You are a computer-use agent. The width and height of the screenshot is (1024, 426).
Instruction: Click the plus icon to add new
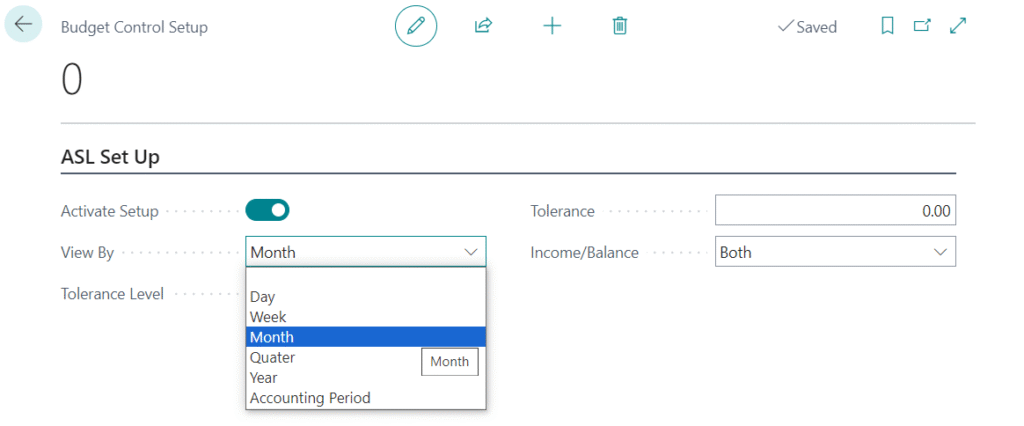(x=552, y=26)
